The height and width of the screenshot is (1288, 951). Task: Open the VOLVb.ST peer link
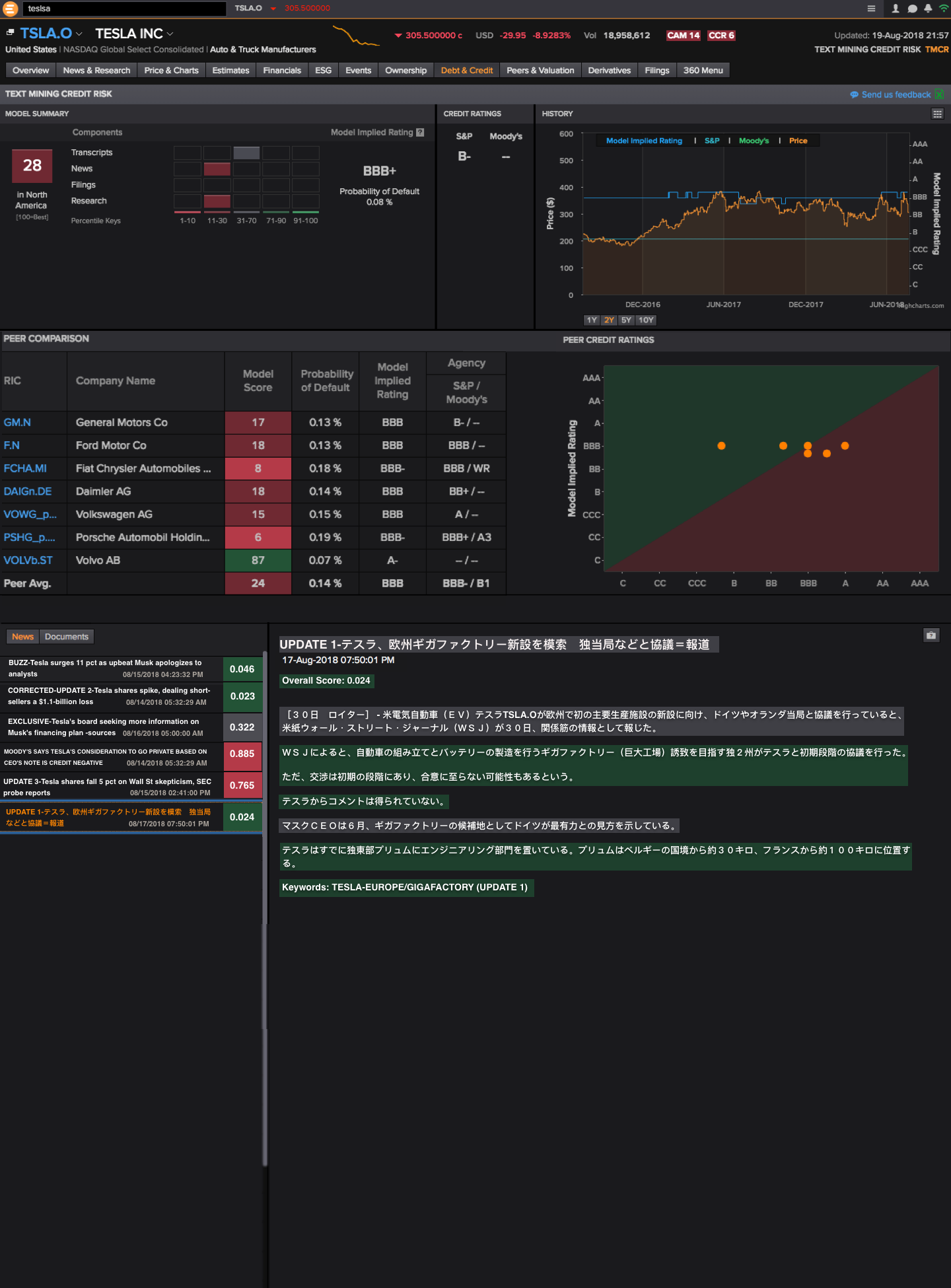click(28, 560)
